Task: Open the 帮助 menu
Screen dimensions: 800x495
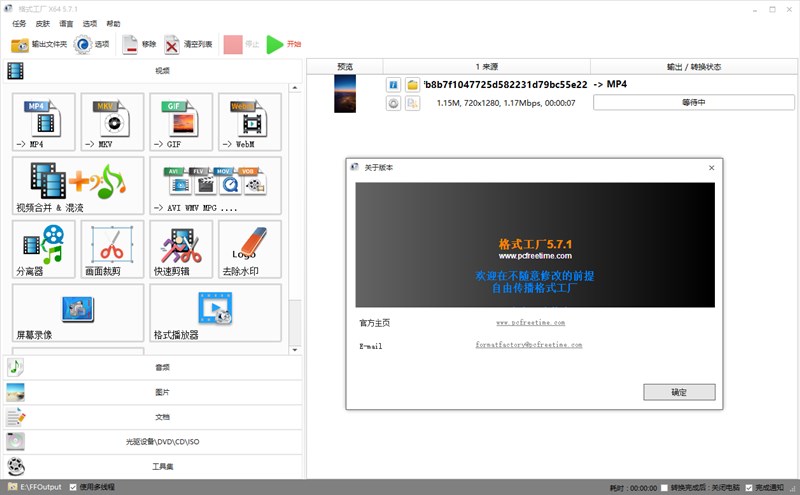Action: coord(113,23)
